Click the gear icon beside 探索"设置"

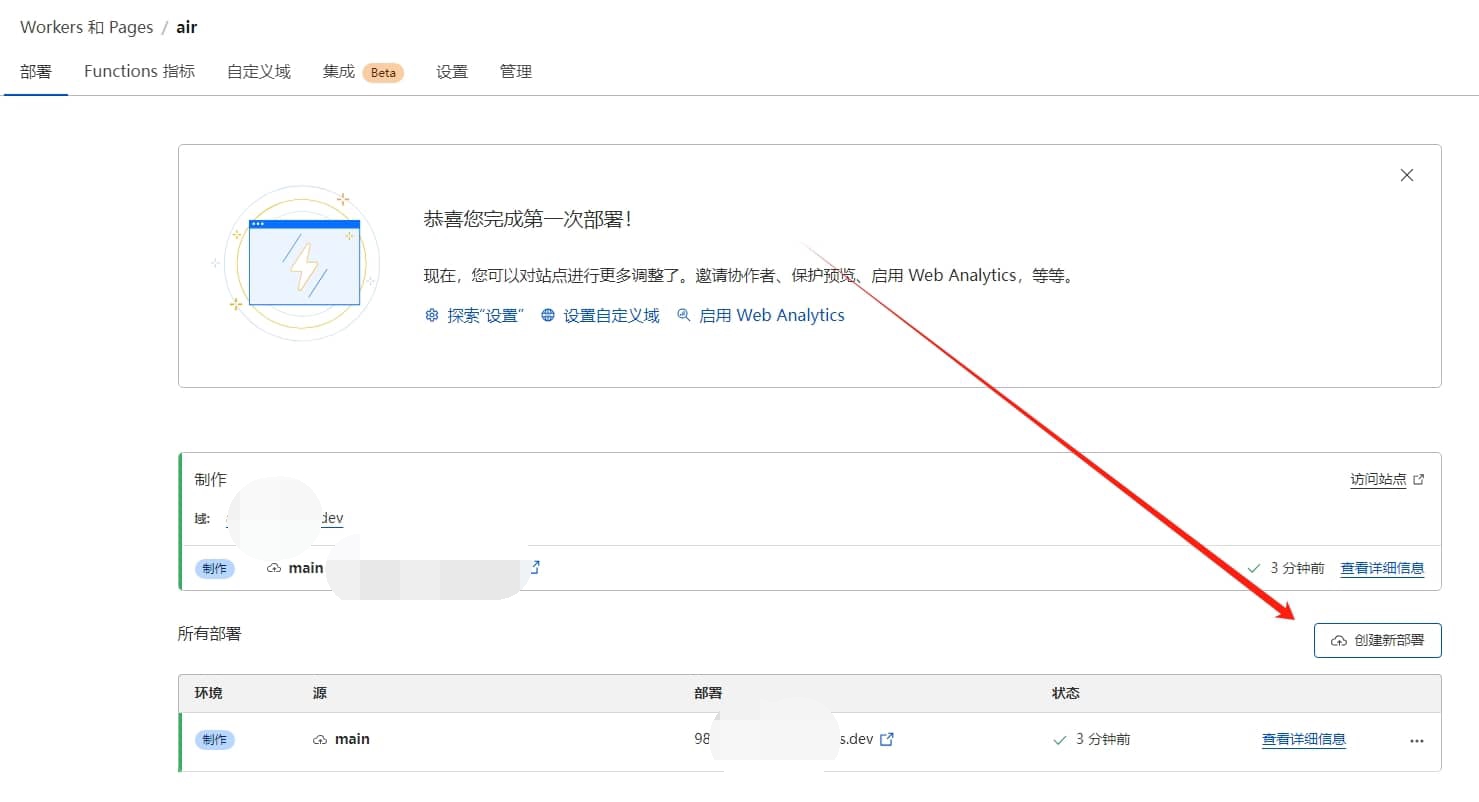point(432,315)
